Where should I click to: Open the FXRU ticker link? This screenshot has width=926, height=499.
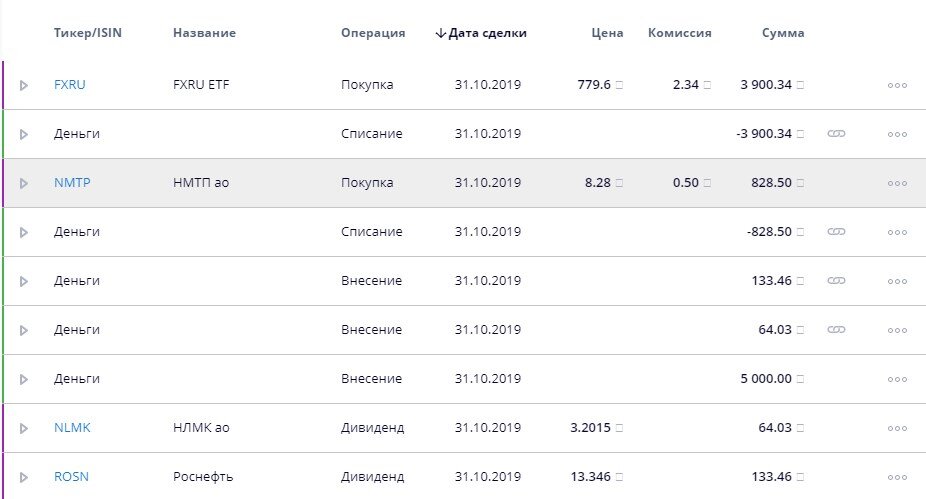click(70, 85)
